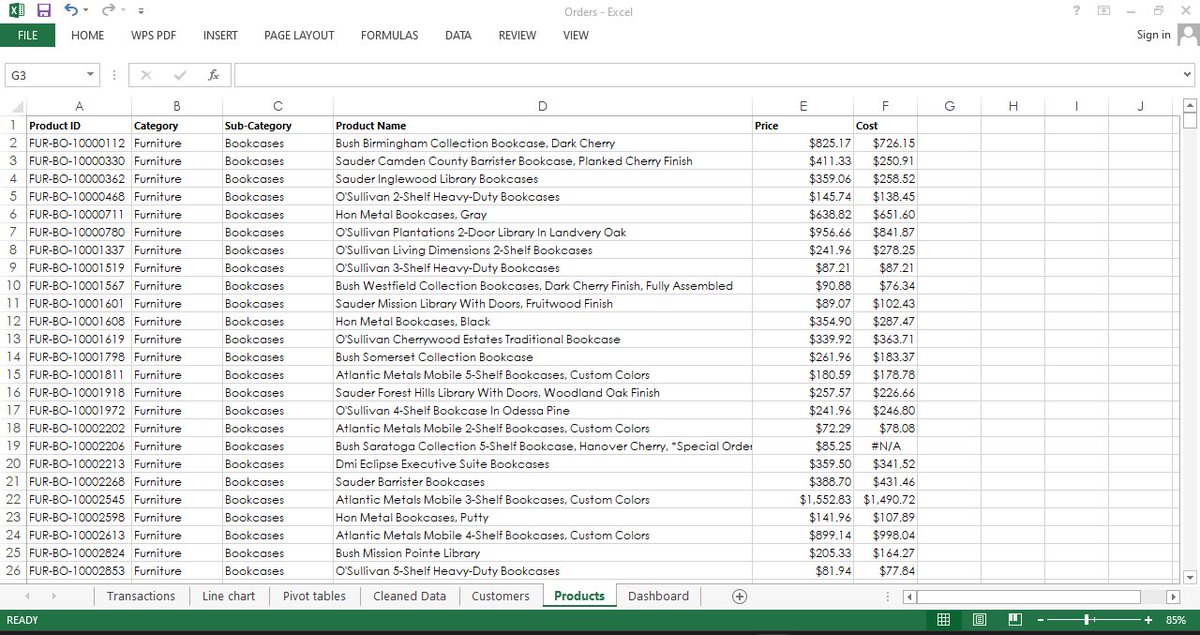
Task: Select the #N/A cost cell
Action: point(884,446)
